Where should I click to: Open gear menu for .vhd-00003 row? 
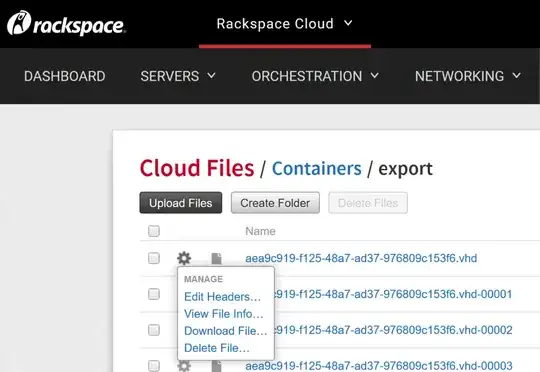[x=184, y=365]
